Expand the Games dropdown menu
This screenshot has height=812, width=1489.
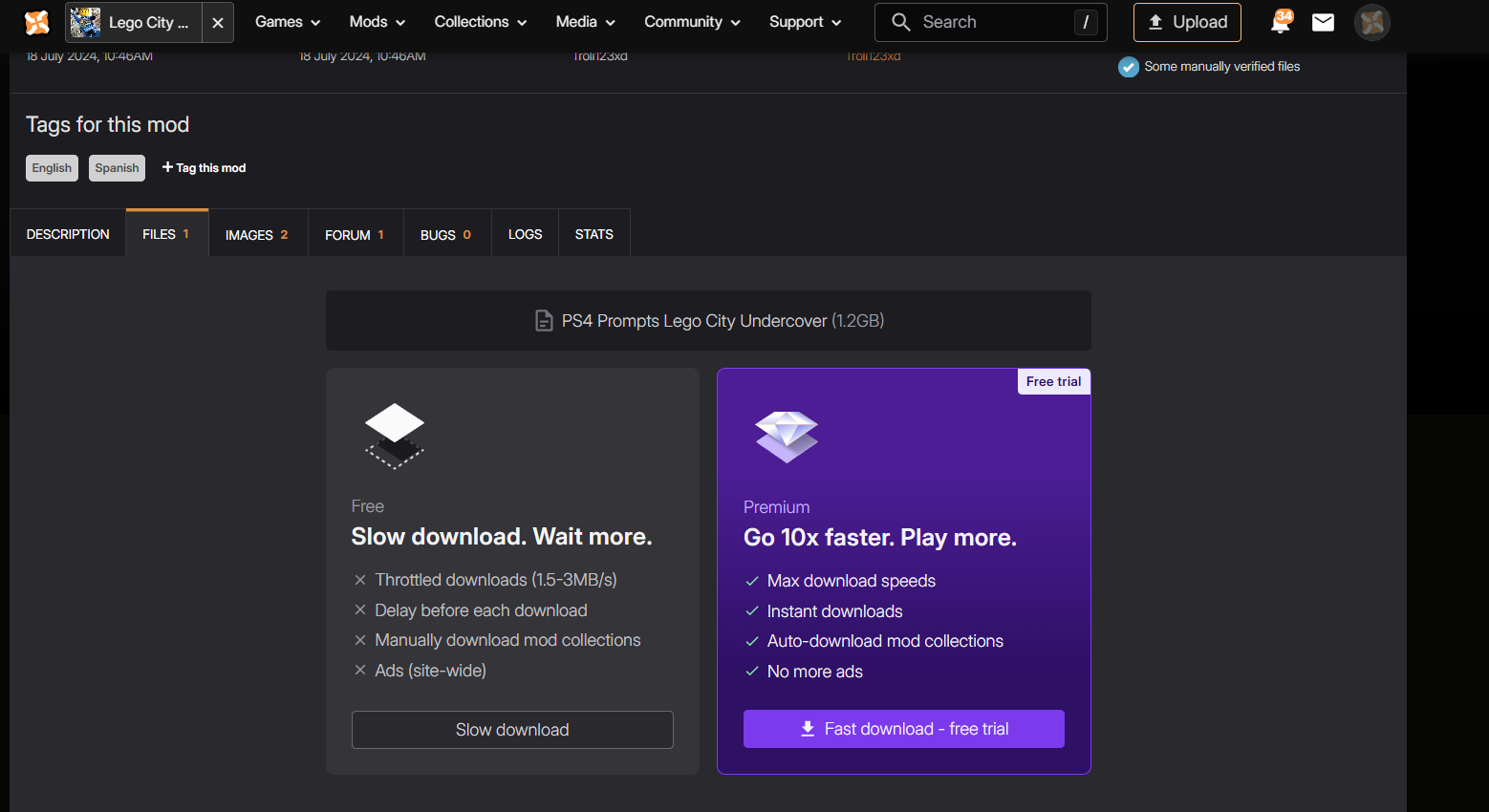tap(288, 22)
